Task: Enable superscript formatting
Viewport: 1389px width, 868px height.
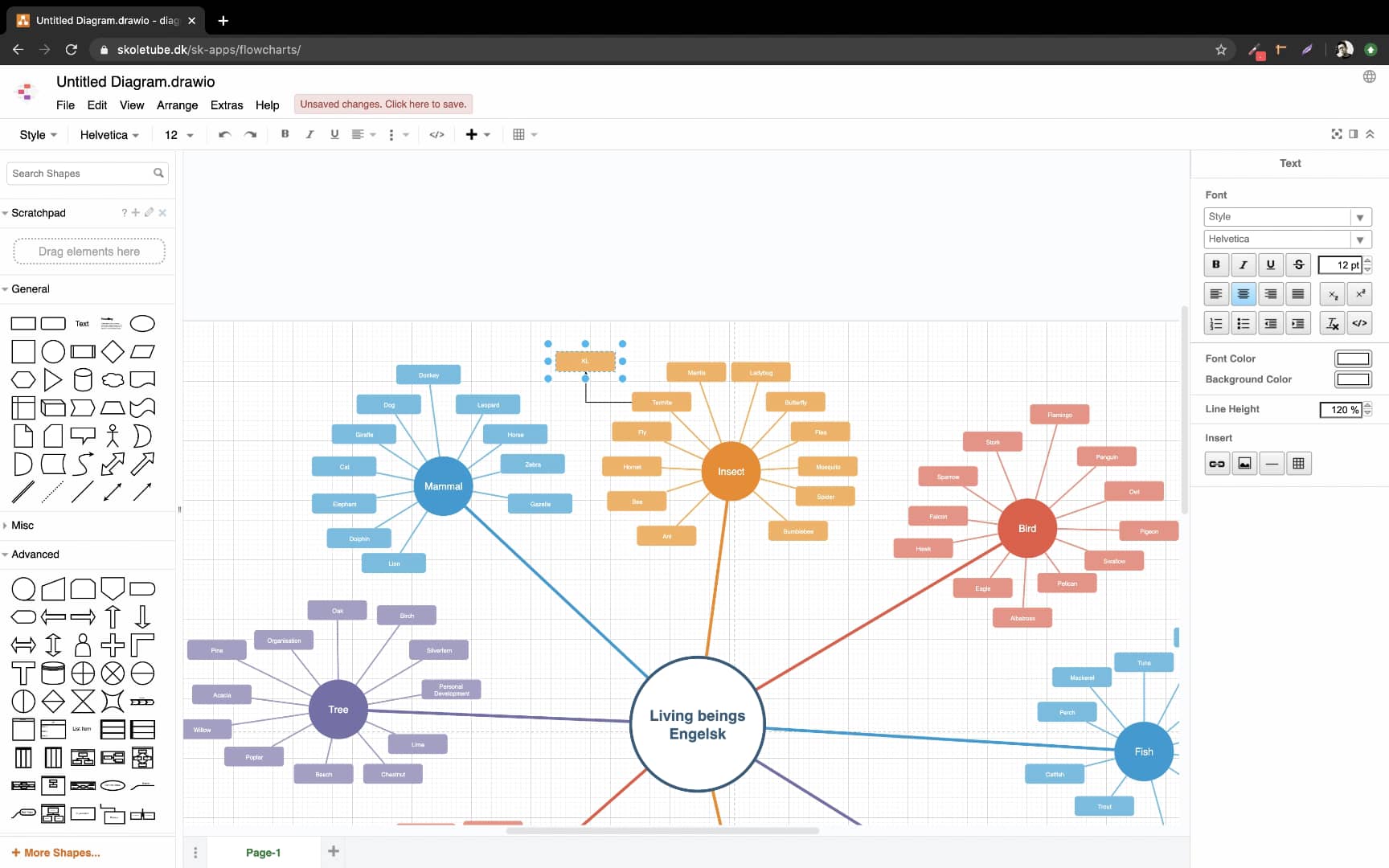Action: pyautogui.click(x=1358, y=293)
